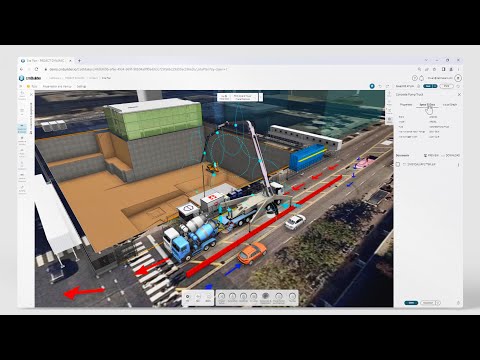Click the history icon after View
The image size is (480, 360).
coord(458,86)
